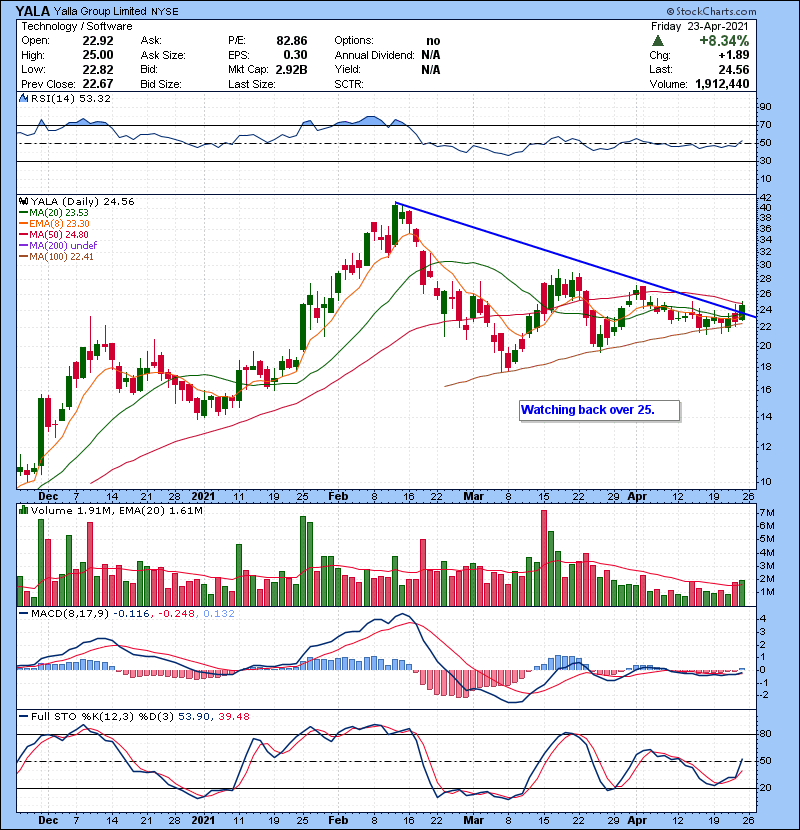Click the SCTR label
This screenshot has width=800, height=830.
tap(349, 84)
